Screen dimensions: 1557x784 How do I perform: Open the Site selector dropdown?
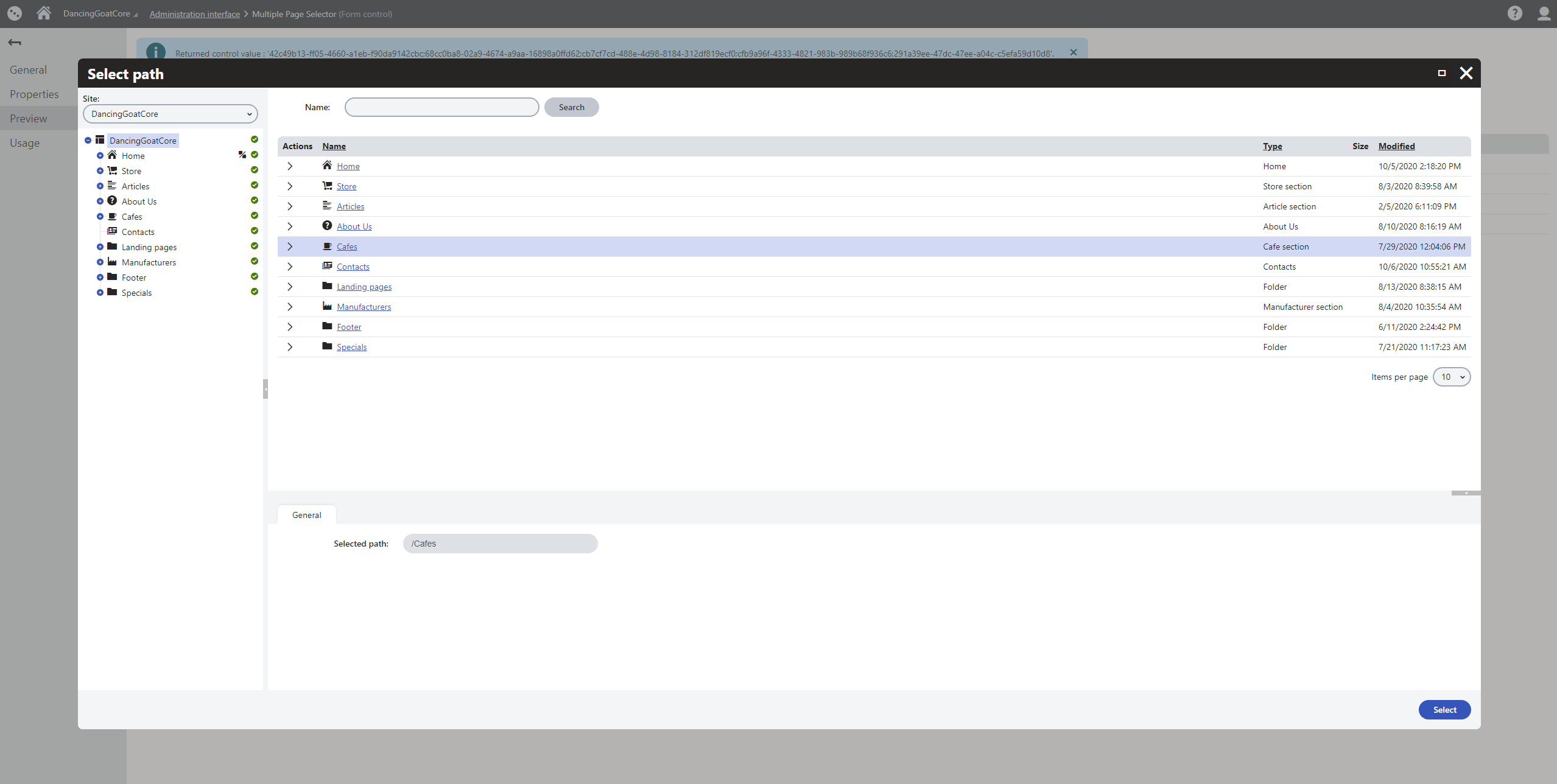tap(170, 113)
